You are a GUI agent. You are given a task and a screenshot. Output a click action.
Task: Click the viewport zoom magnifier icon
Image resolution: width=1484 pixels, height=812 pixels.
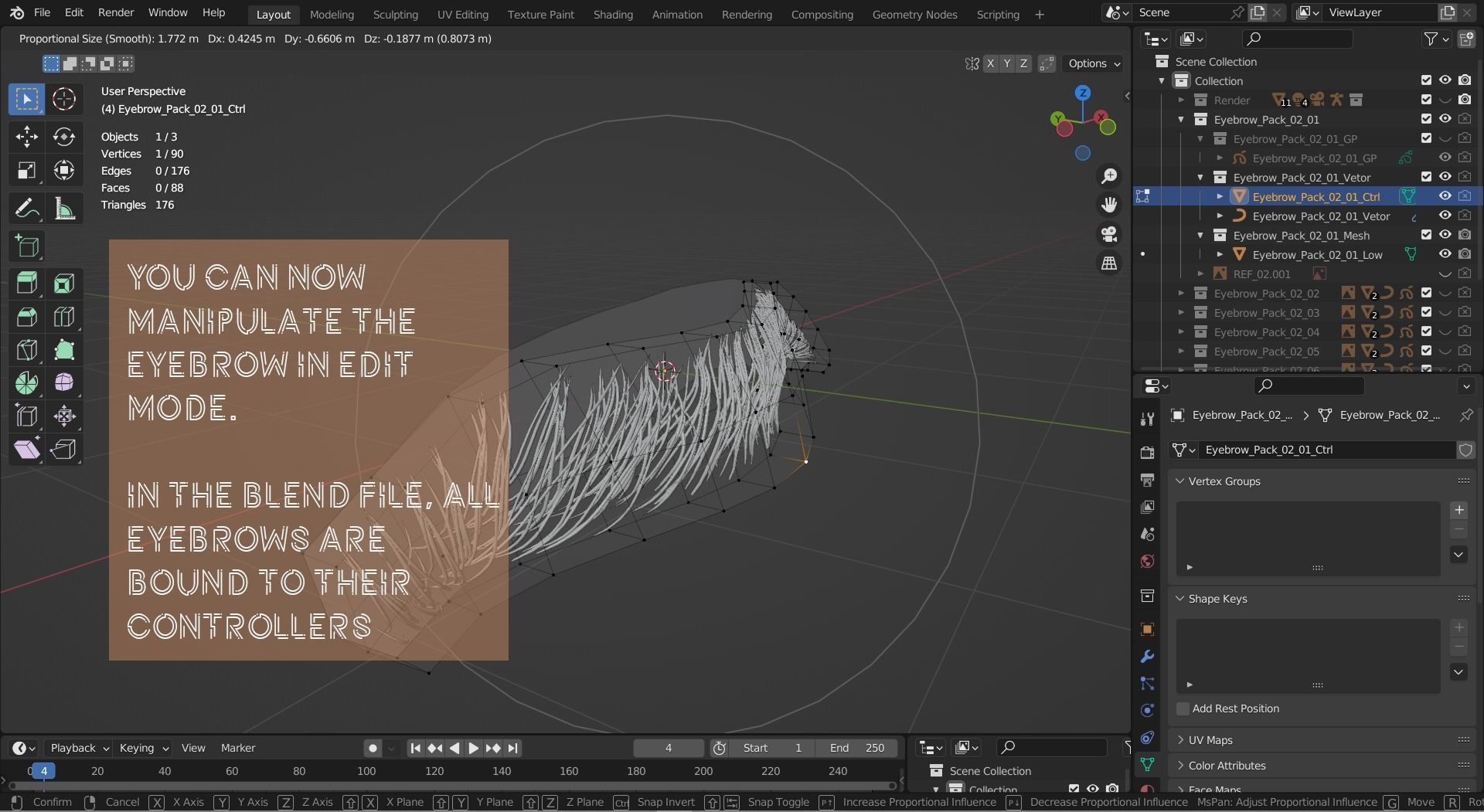tap(1109, 176)
